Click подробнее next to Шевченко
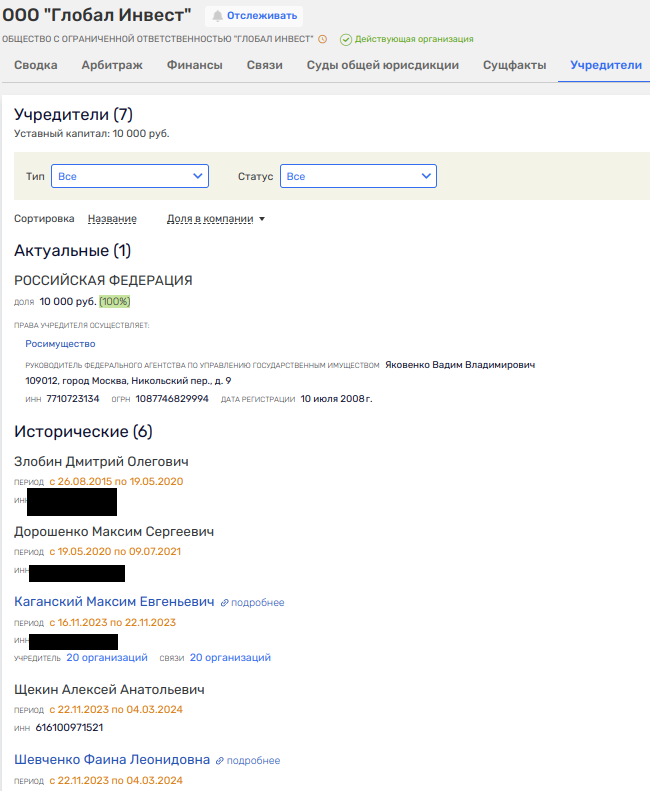This screenshot has width=650, height=791. click(x=253, y=761)
